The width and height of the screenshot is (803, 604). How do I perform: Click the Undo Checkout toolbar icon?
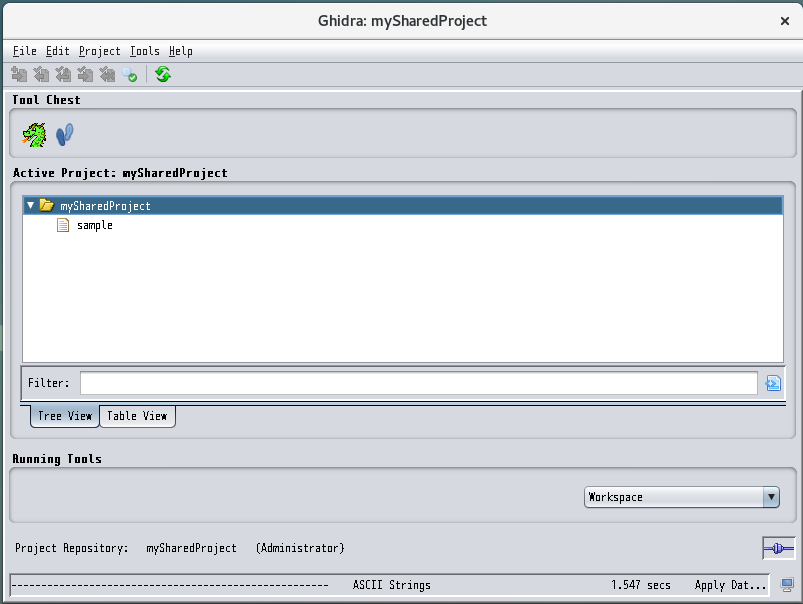tap(107, 75)
